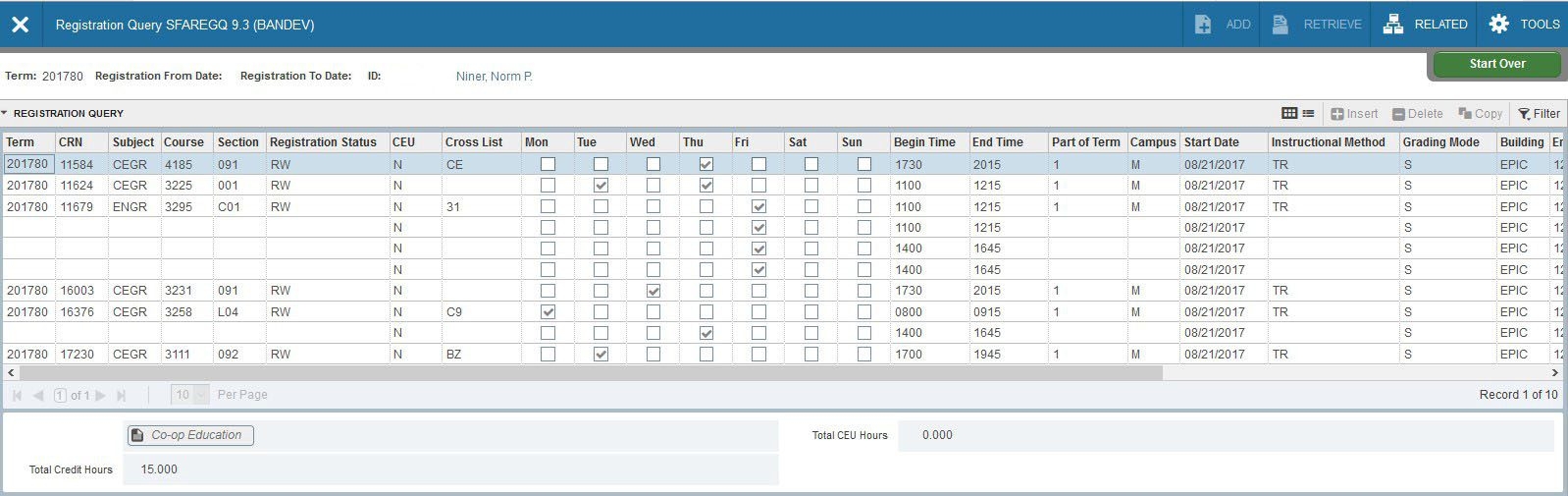The width and height of the screenshot is (1568, 496).
Task: Sort by the Subject column header
Action: pyautogui.click(x=133, y=142)
